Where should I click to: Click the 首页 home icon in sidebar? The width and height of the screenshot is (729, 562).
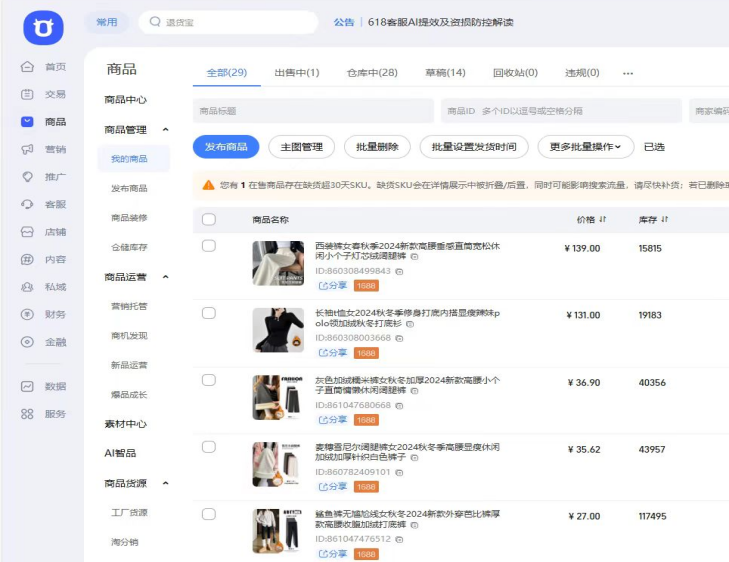[27, 67]
